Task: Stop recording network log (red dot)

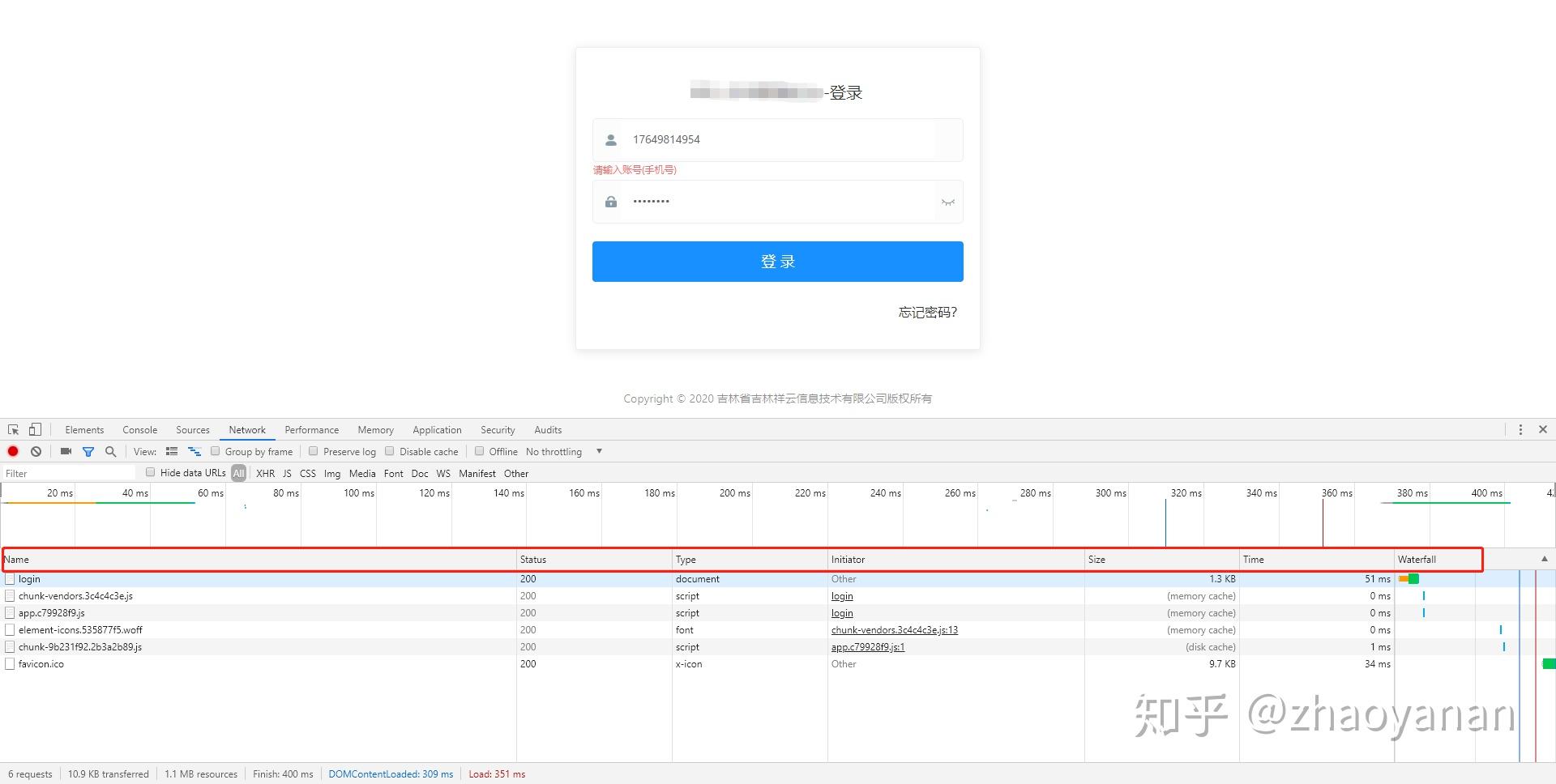Action: tap(12, 451)
